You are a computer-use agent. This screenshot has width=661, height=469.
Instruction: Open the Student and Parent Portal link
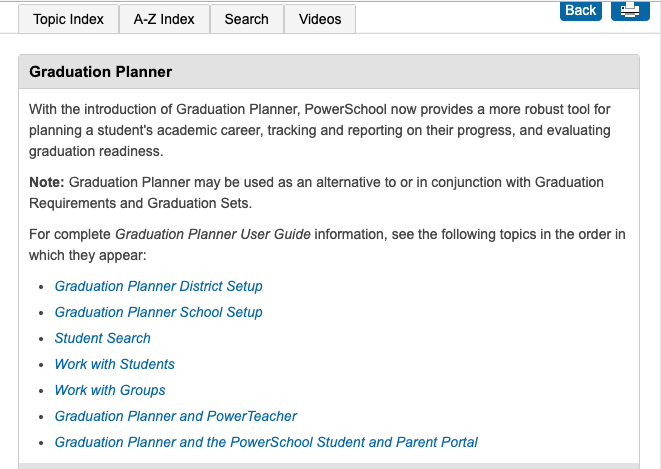(266, 442)
